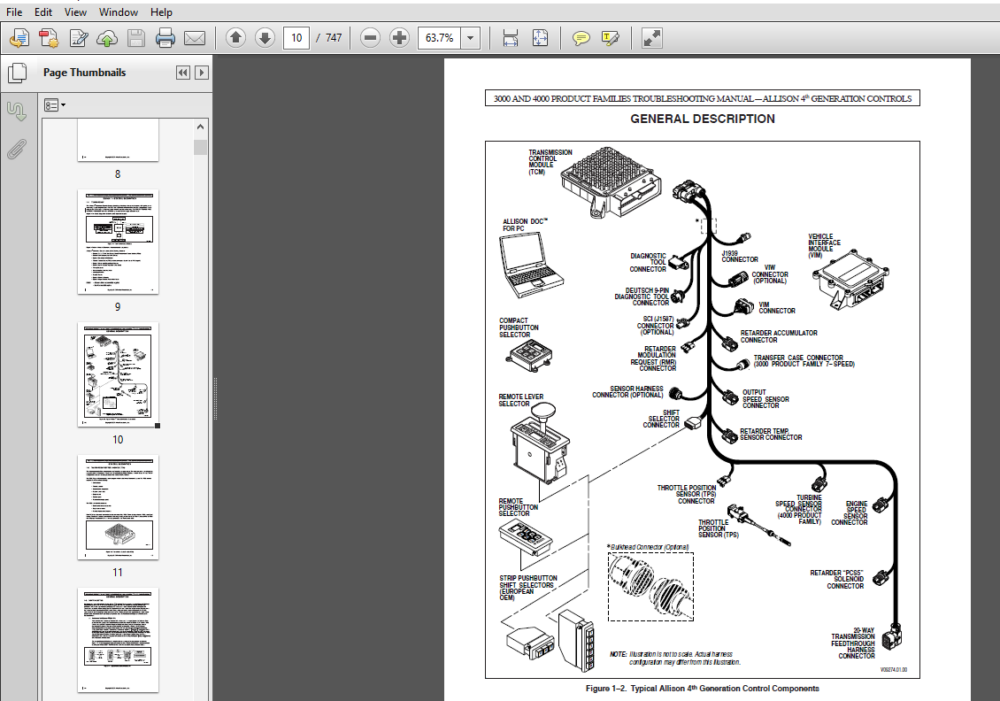Image resolution: width=1000 pixels, height=701 pixels.
Task: Click the Open file toolbar icon
Action: (x=19, y=38)
